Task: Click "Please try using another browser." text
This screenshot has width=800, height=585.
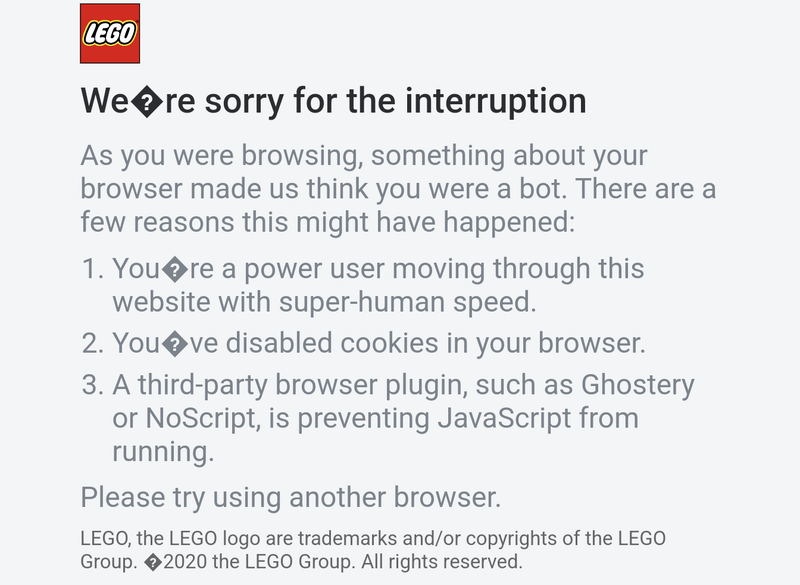Action: click(290, 496)
